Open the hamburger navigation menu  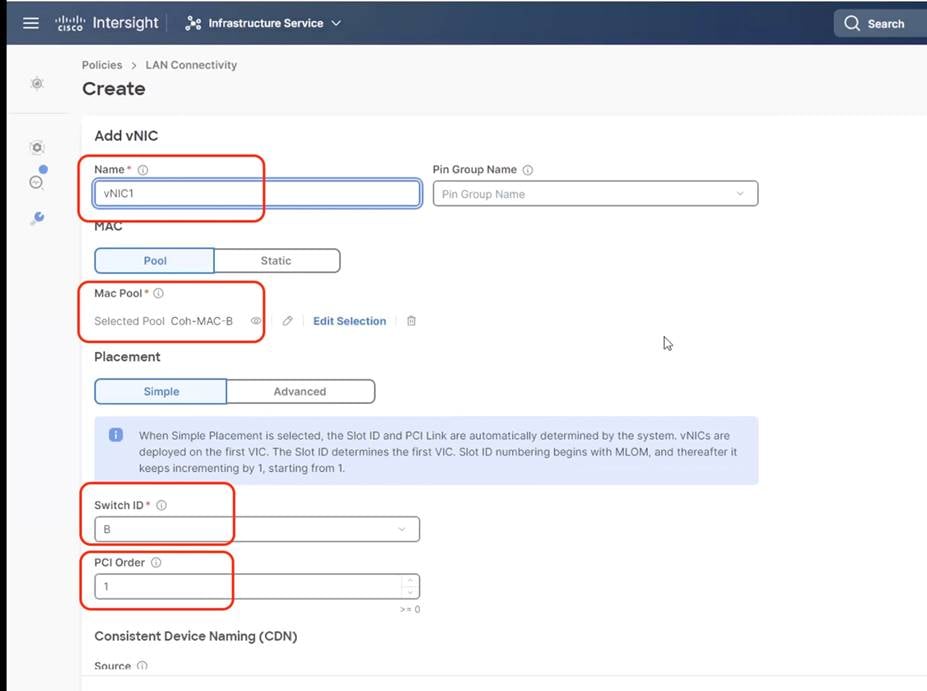pyautogui.click(x=30, y=22)
